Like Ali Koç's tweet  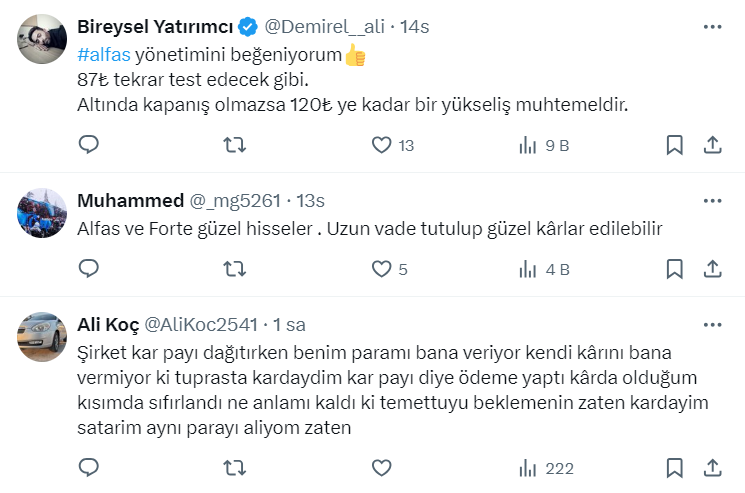point(381,467)
